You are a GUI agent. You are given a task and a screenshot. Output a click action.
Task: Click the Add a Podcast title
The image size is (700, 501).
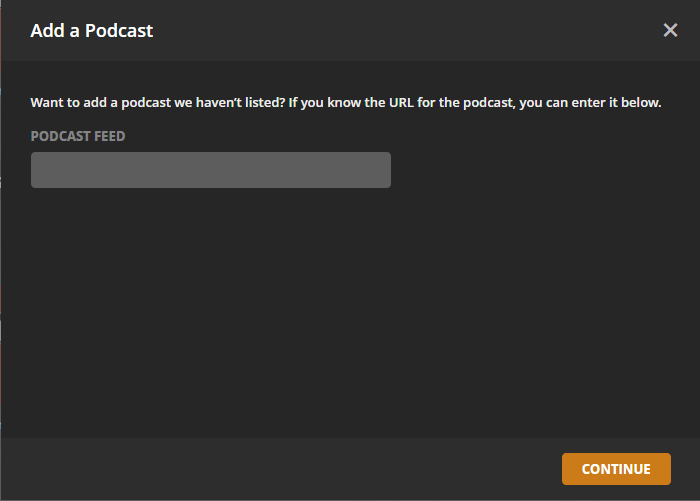[x=92, y=31]
